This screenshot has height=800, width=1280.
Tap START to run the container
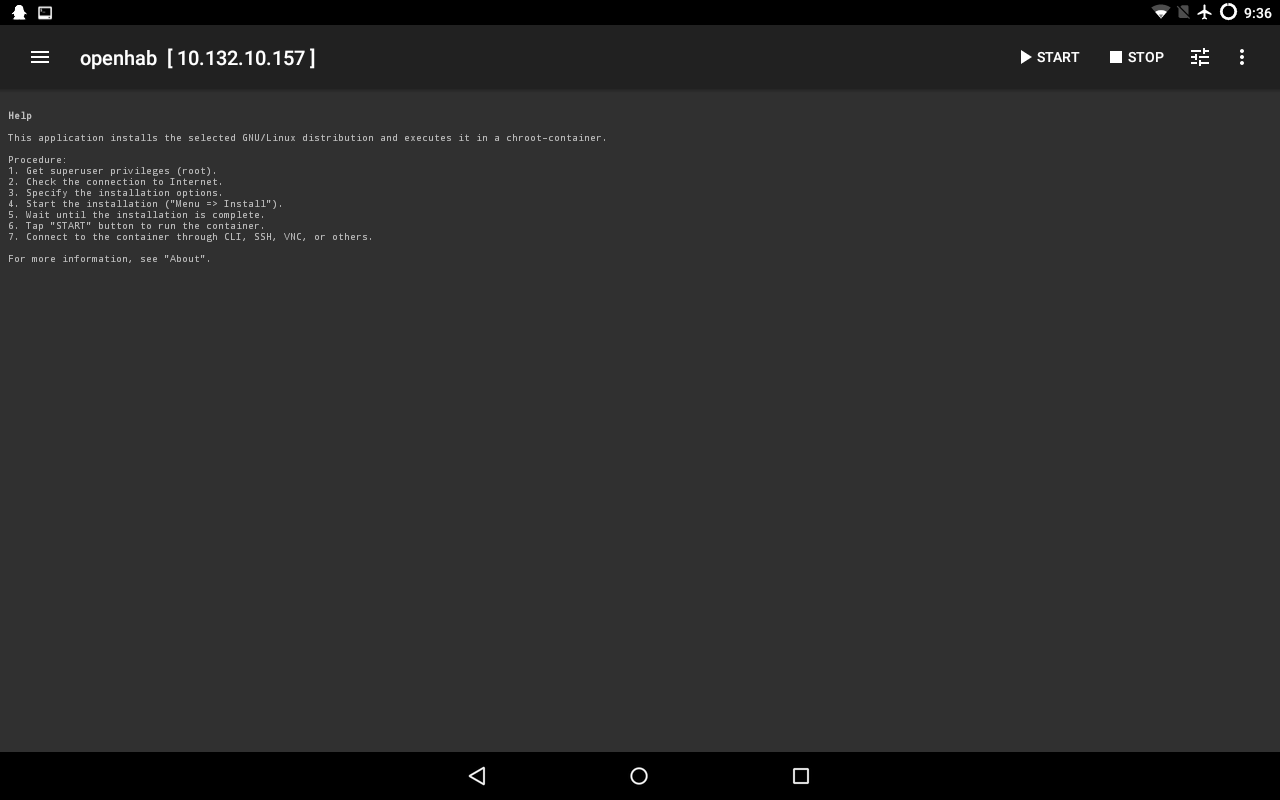tap(1049, 57)
